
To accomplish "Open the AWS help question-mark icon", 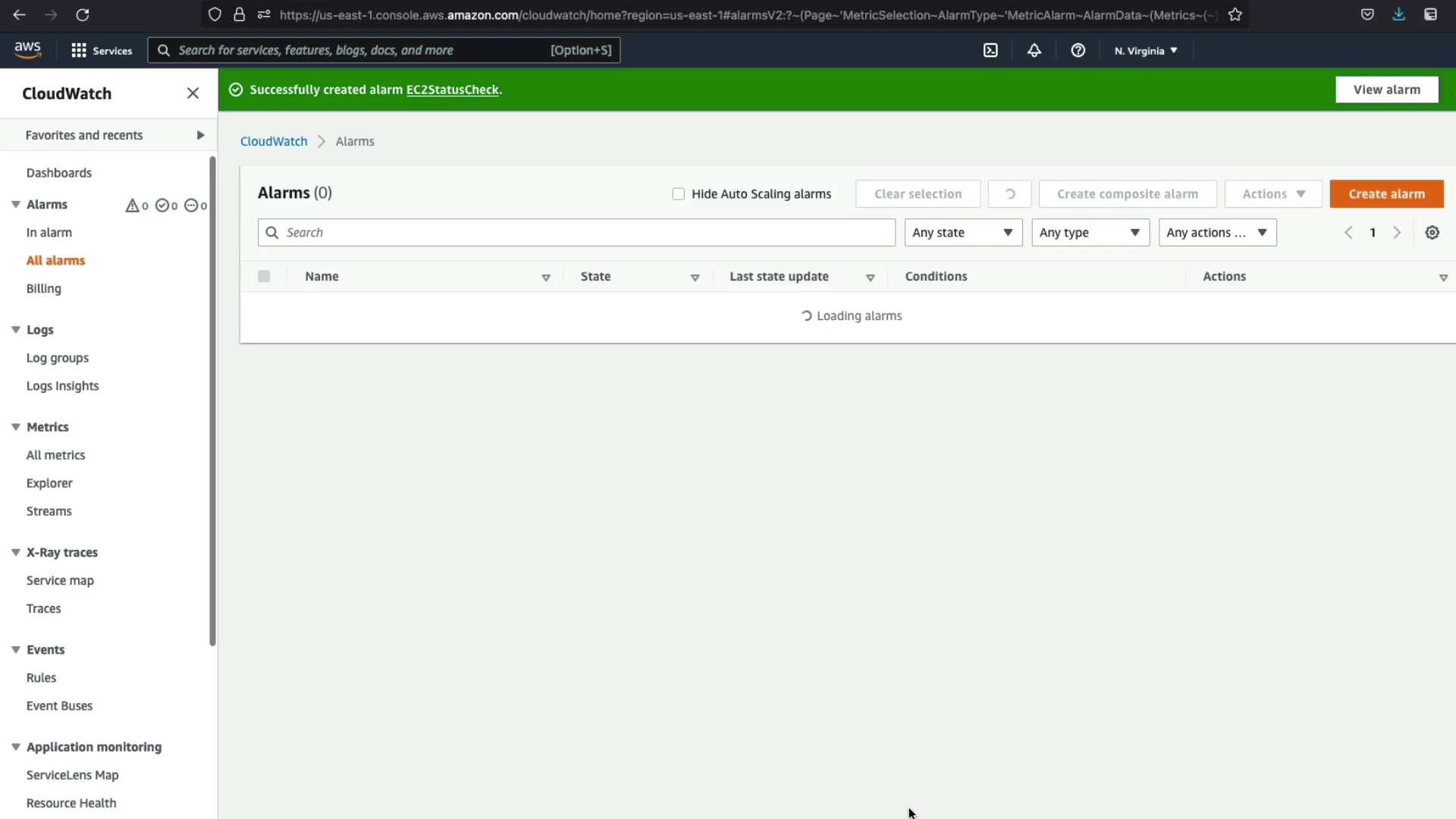I will click(x=1078, y=50).
